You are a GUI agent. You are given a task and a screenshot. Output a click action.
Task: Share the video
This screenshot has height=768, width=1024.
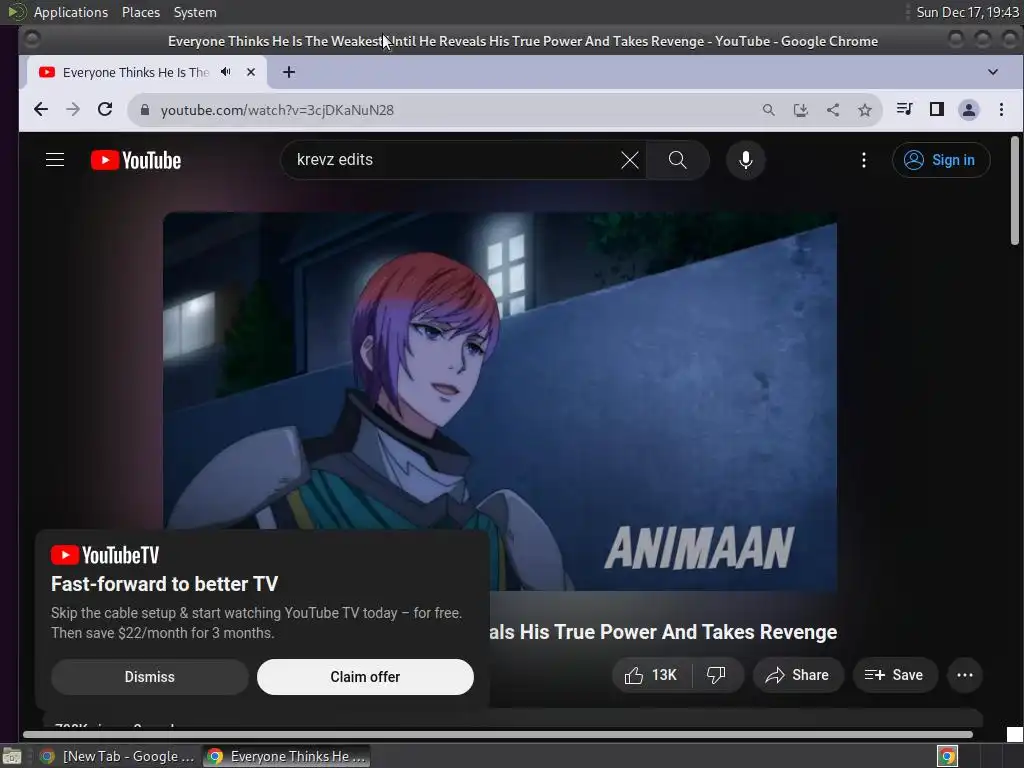pos(798,675)
